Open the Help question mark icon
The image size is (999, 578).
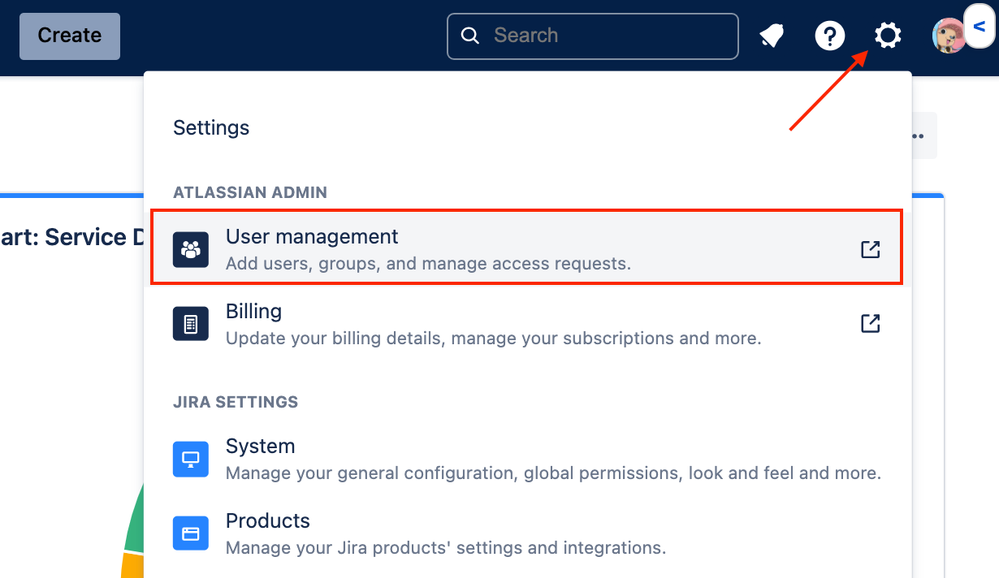830,36
